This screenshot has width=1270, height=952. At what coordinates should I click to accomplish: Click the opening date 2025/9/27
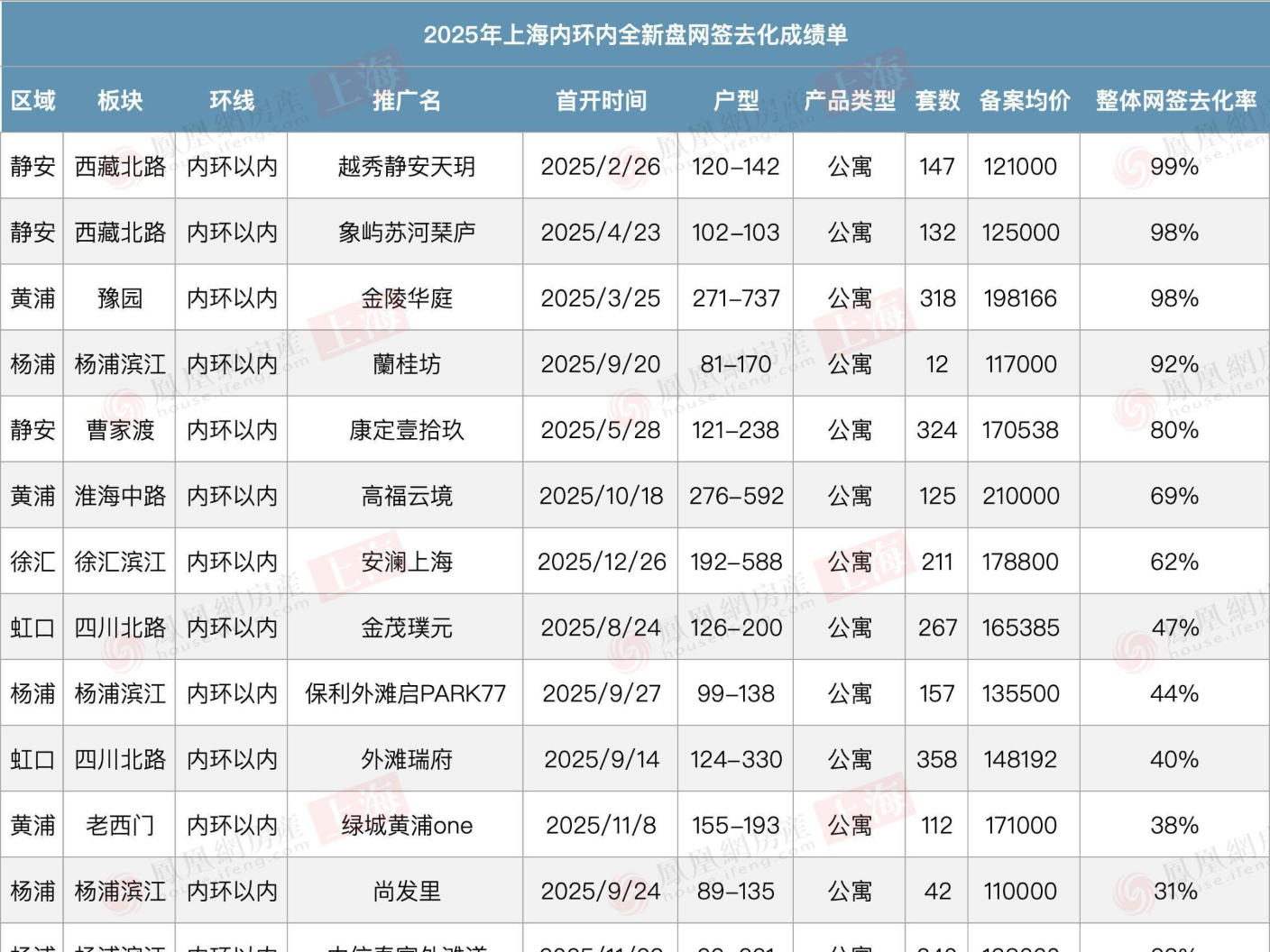601,693
